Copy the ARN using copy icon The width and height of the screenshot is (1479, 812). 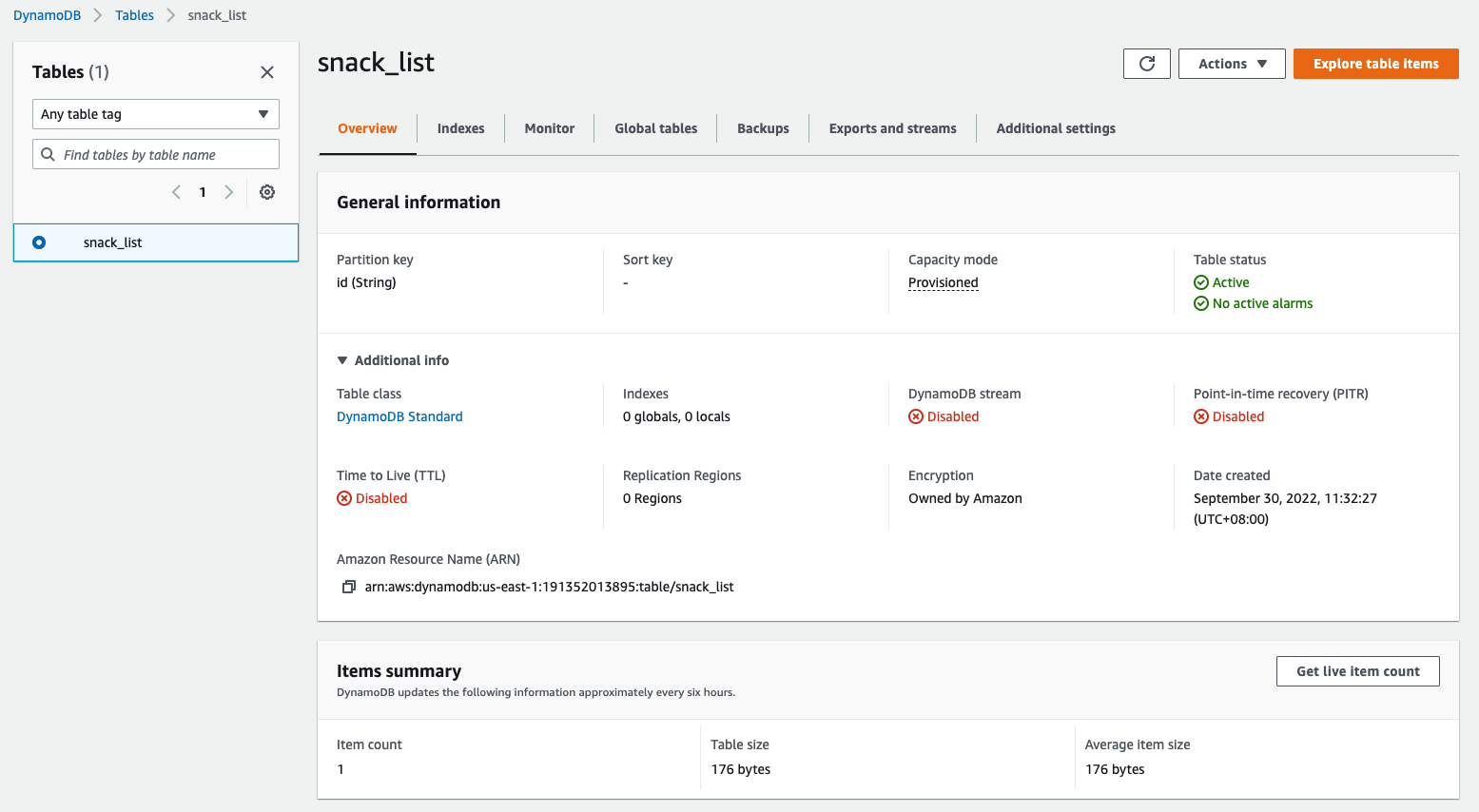(x=349, y=587)
